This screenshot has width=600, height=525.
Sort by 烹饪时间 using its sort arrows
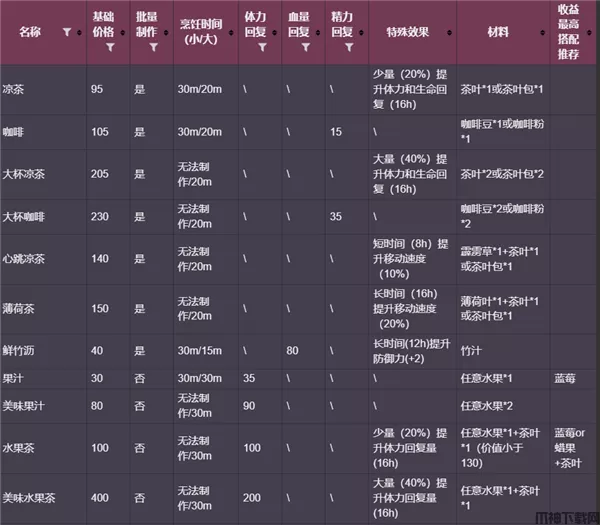tap(231, 33)
